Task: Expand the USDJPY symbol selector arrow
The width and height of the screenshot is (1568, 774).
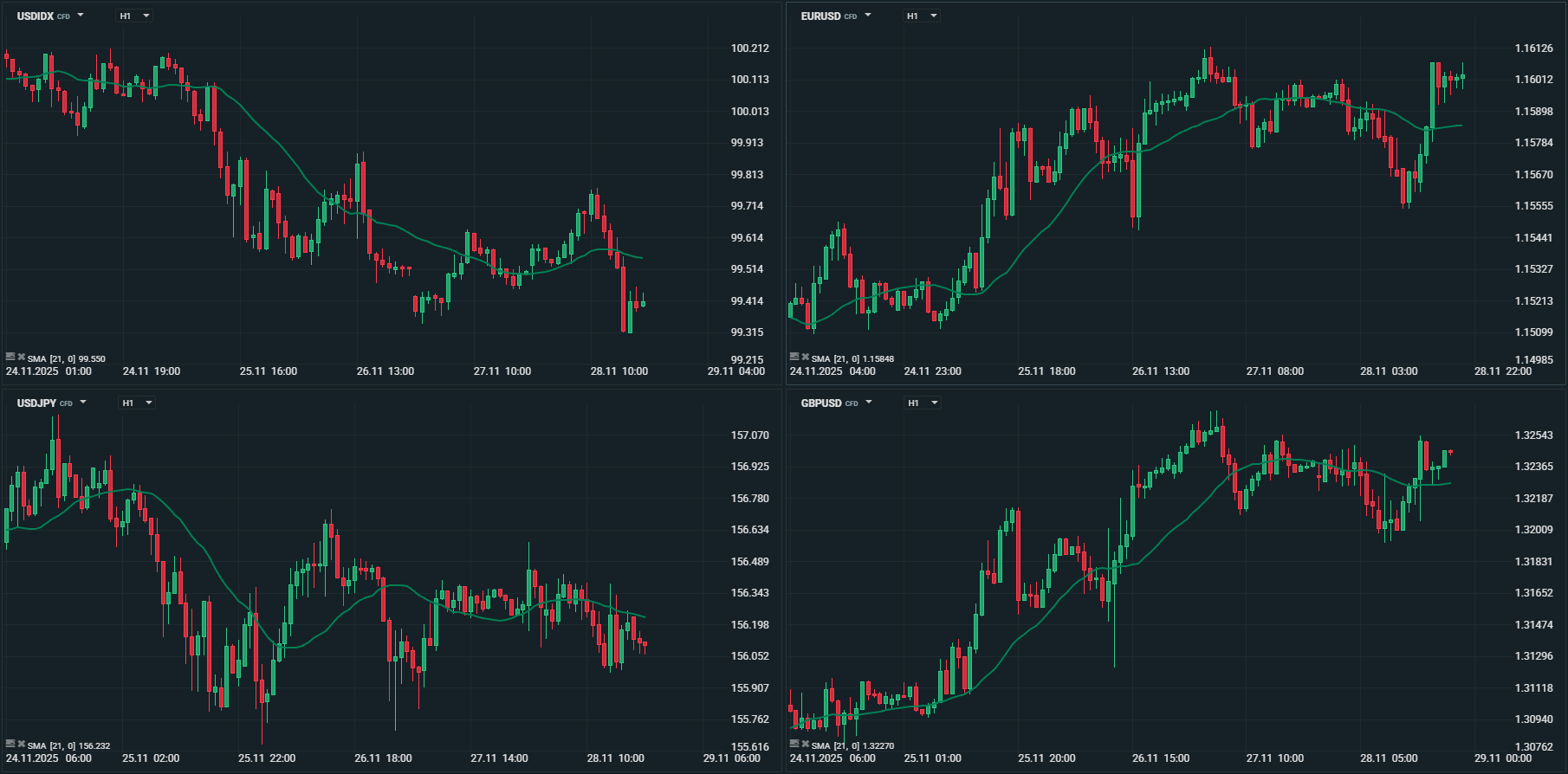Action: [83, 403]
